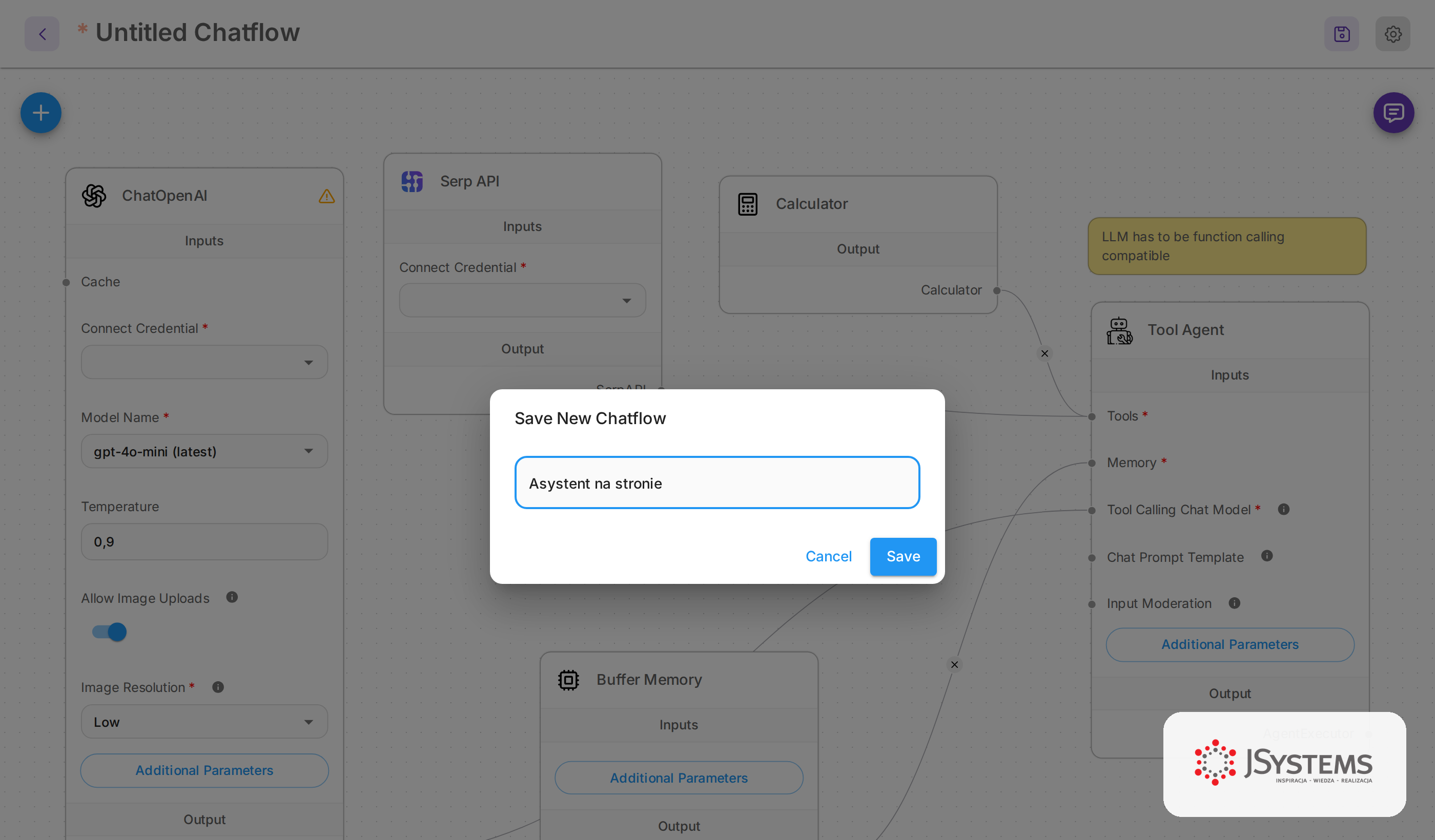Screen dimensions: 1435x840
Task: Click the Cache input connector dot
Action: (x=66, y=282)
